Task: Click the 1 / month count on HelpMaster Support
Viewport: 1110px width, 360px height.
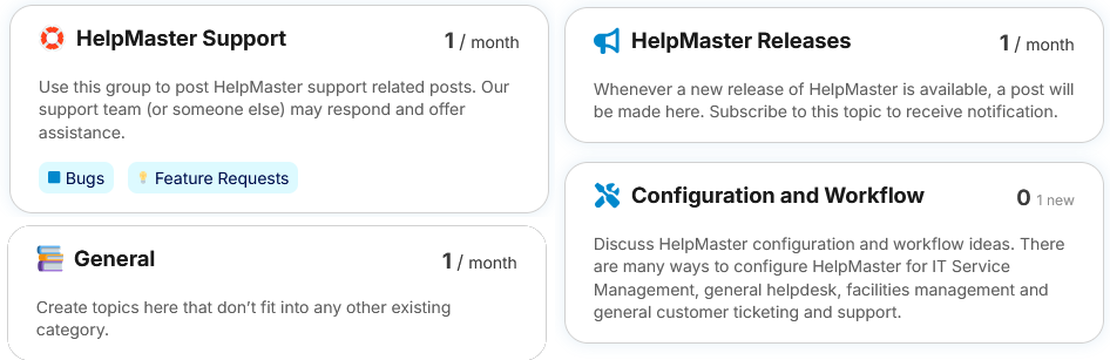Action: coord(481,42)
